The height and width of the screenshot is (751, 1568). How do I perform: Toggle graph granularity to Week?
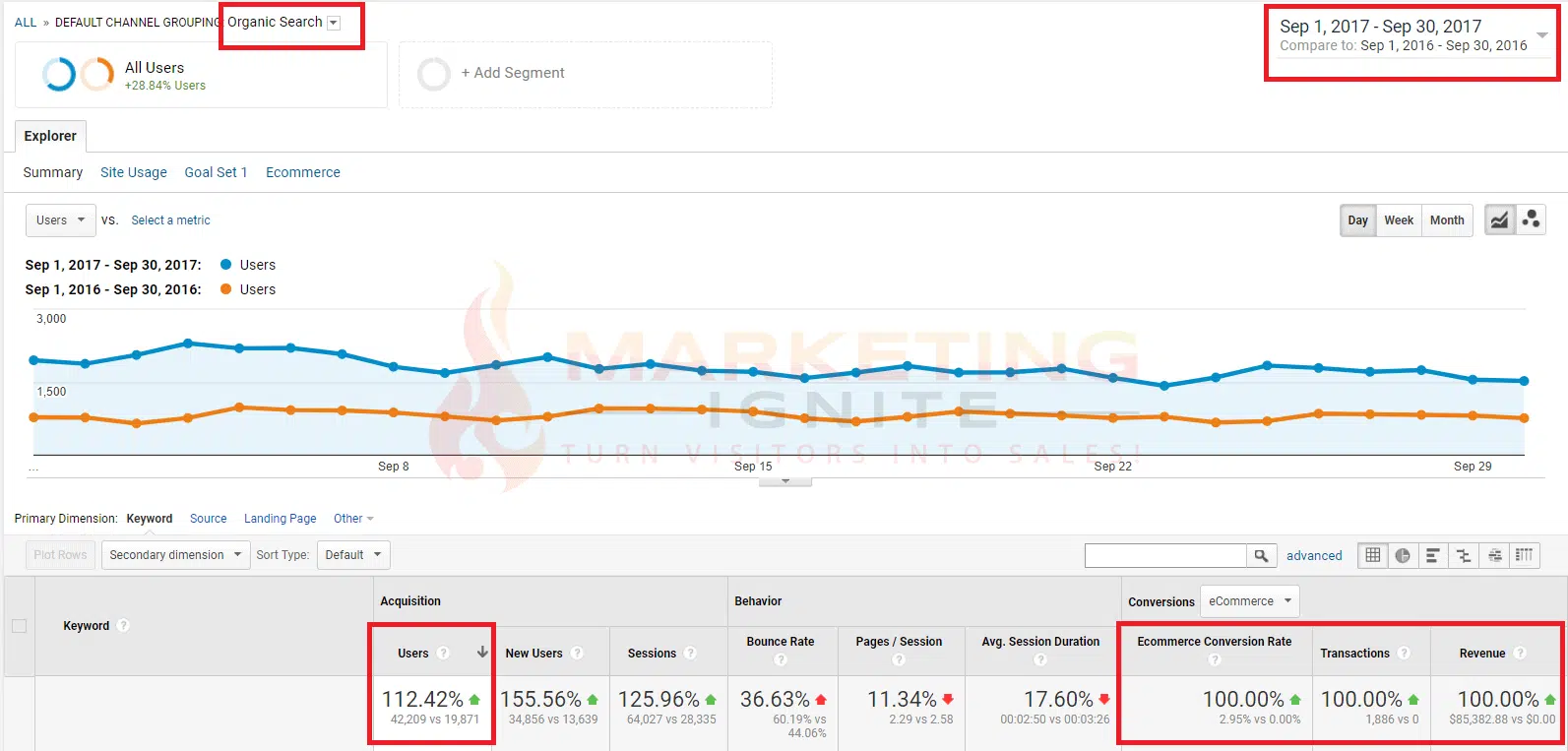tap(1398, 220)
